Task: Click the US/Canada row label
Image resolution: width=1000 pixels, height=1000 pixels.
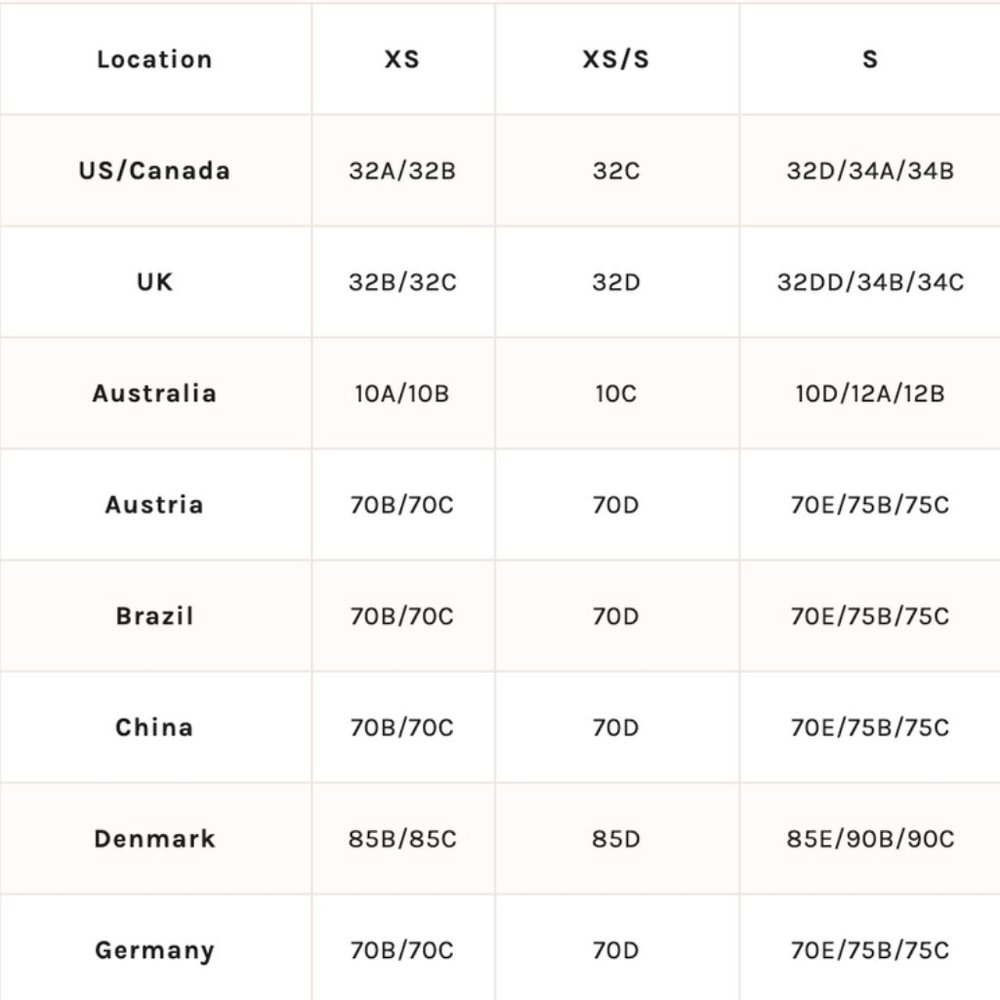Action: [x=154, y=171]
